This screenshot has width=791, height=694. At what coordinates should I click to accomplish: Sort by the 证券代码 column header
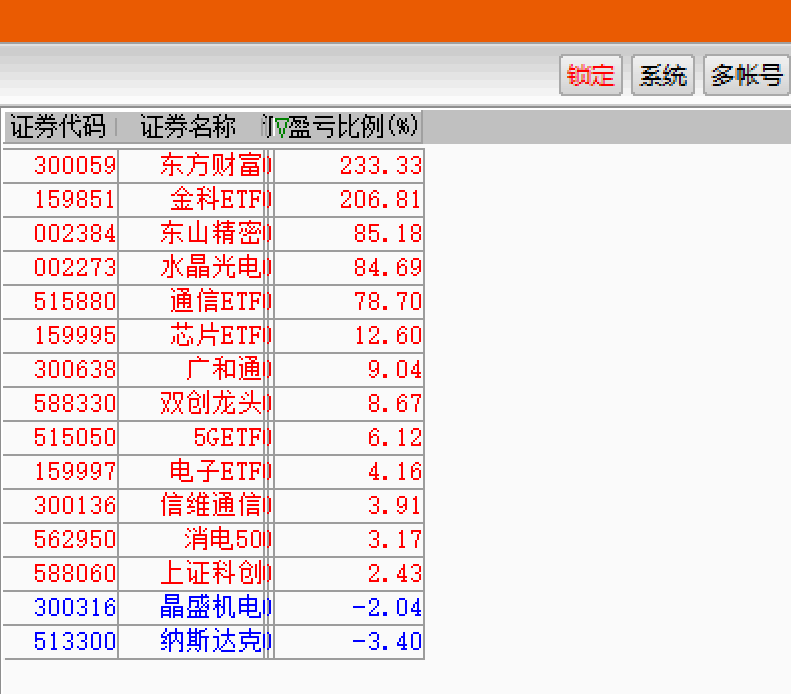[59, 126]
